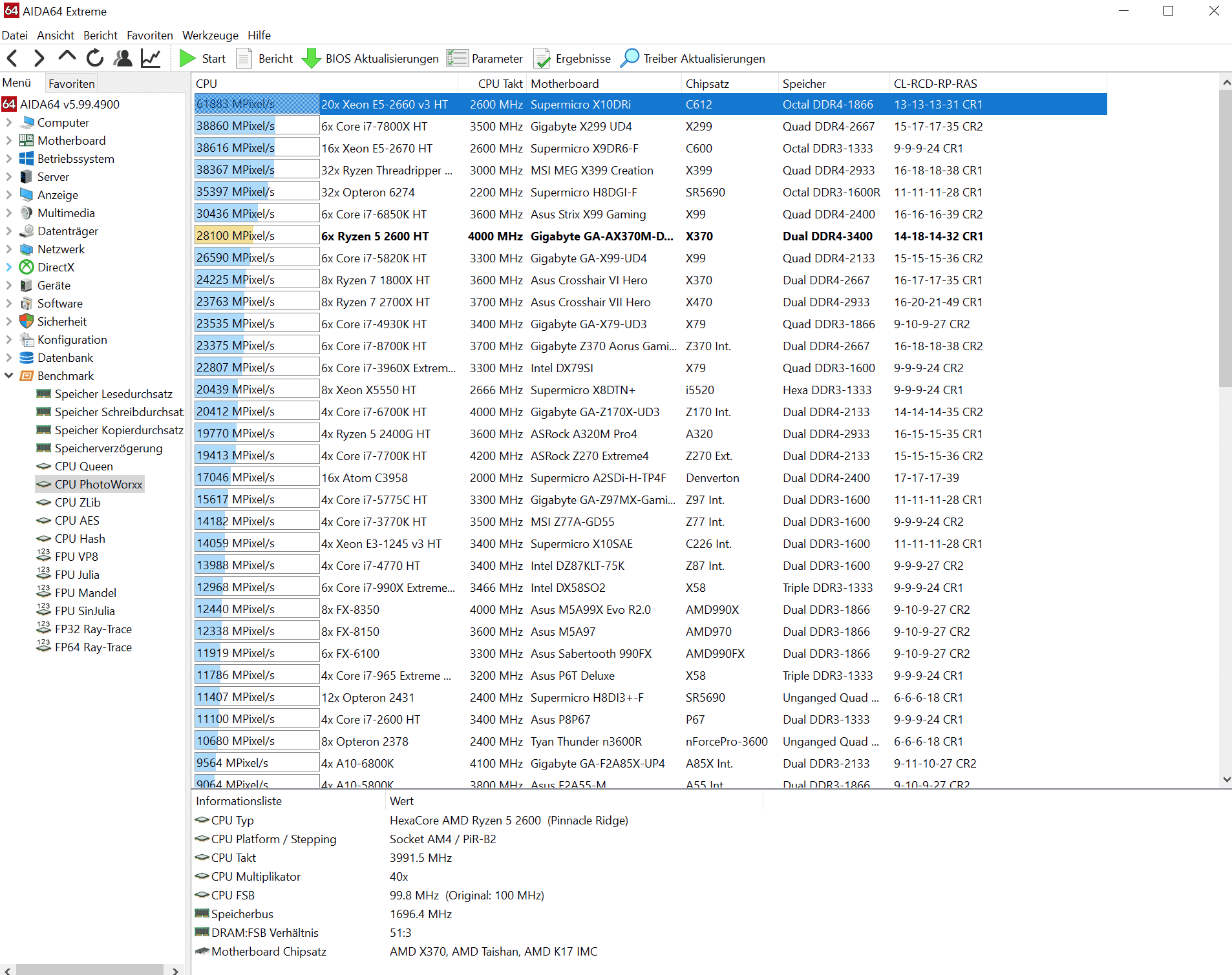This screenshot has height=975, width=1232.
Task: Click the 38860 MPixel/s result bar
Action: coord(257,126)
